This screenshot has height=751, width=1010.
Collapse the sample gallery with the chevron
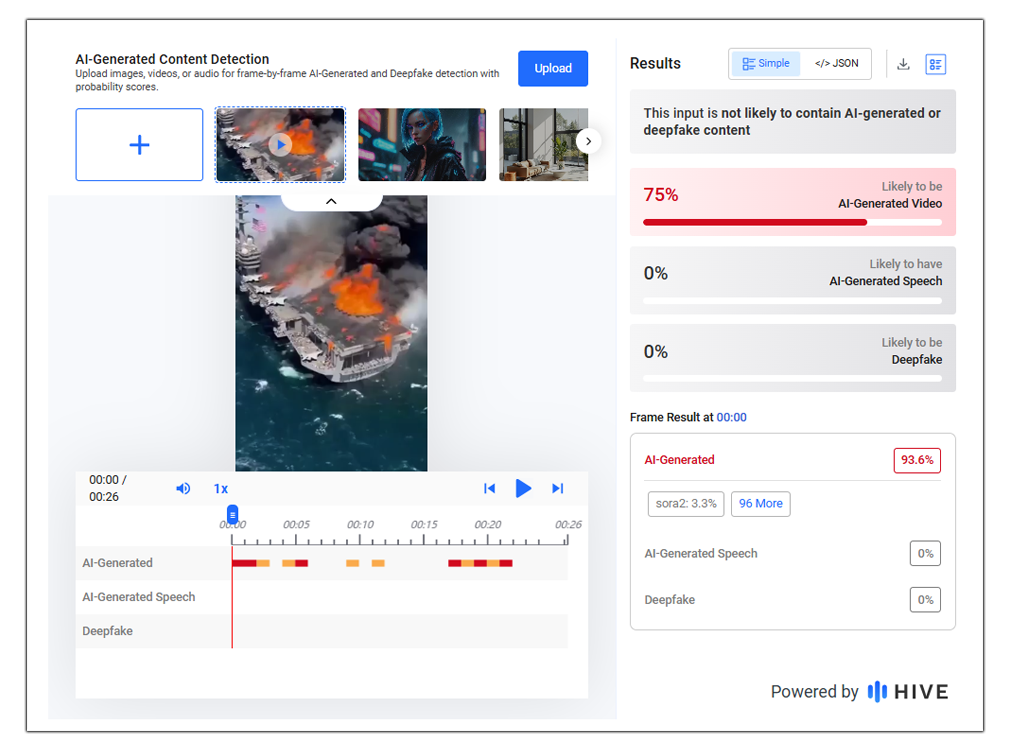[x=331, y=201]
